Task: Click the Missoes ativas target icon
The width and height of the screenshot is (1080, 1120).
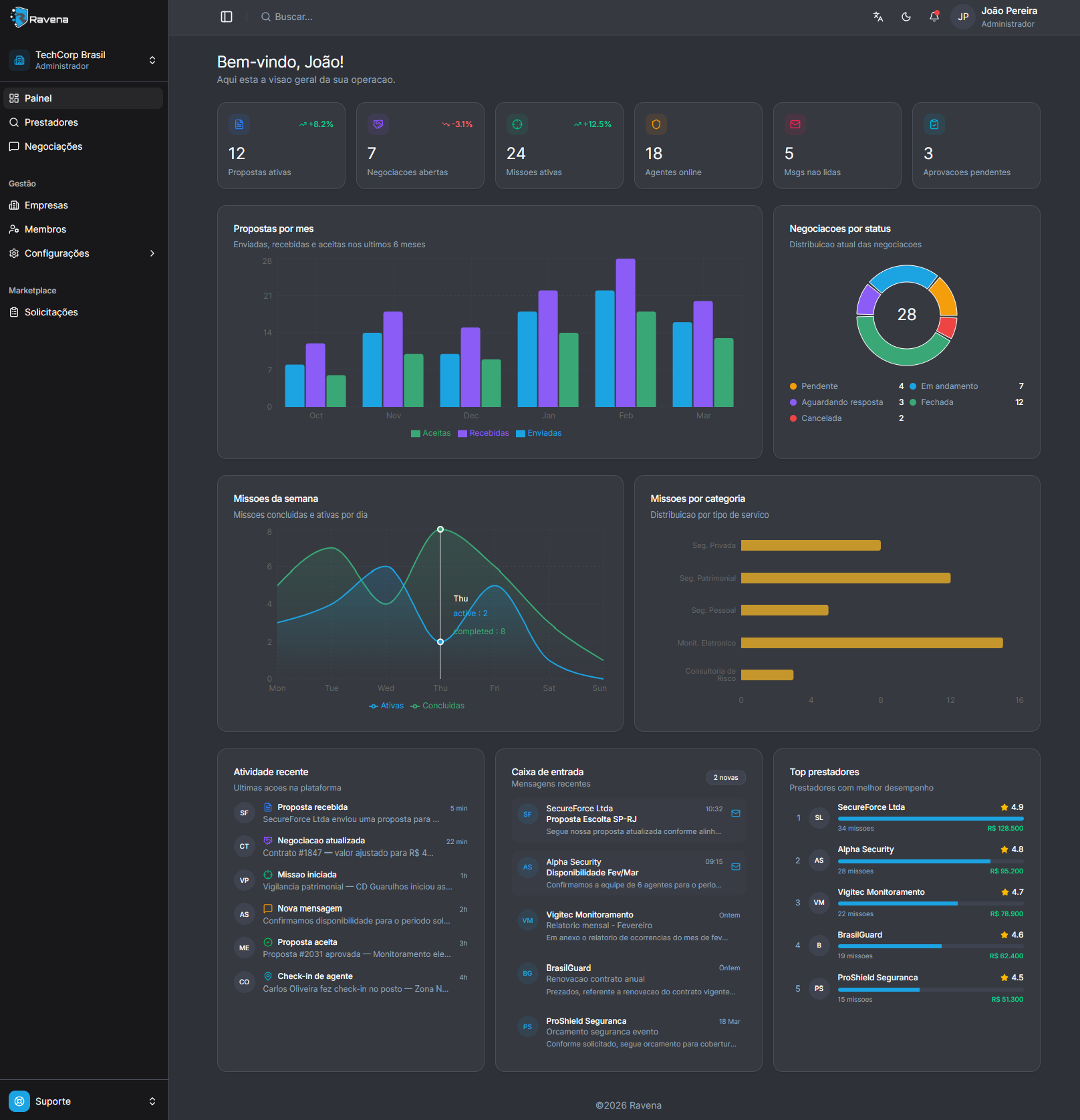Action: (517, 124)
